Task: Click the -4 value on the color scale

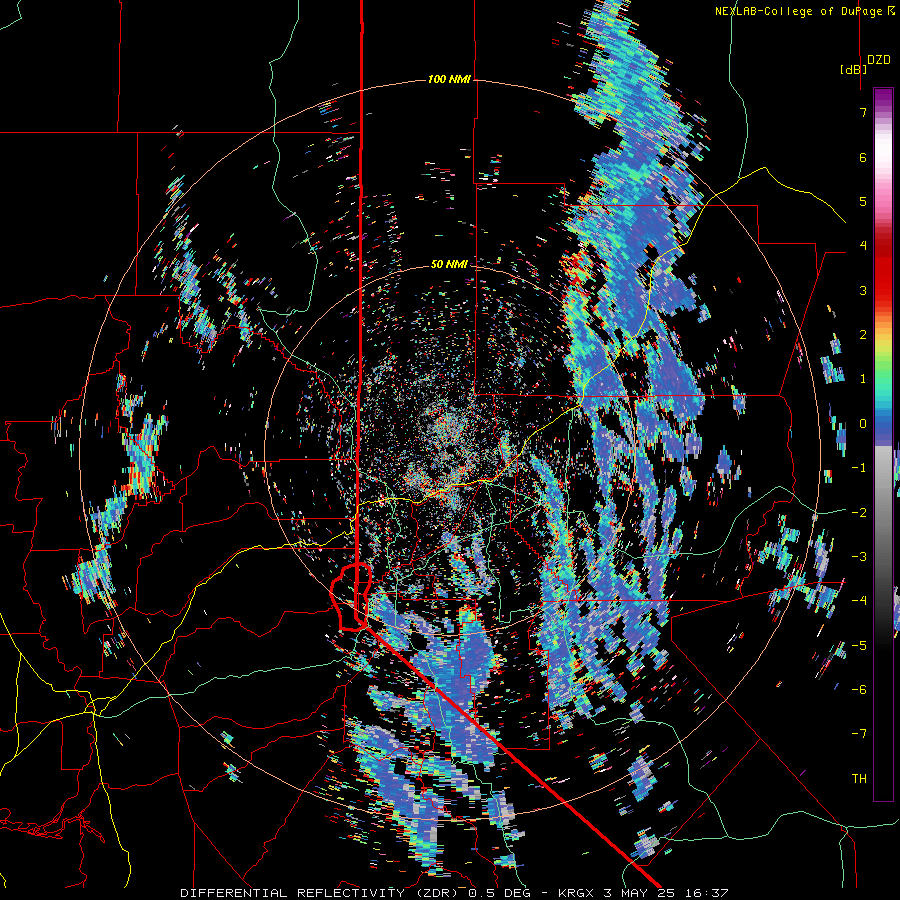Action: 859,600
